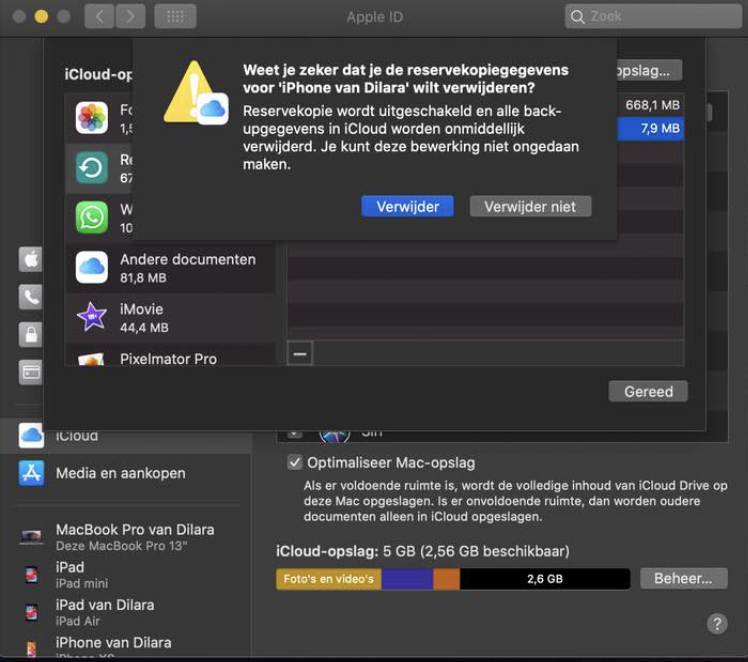Viewport: 748px width, 662px height.
Task: Click the Zoek search field
Action: point(653,17)
